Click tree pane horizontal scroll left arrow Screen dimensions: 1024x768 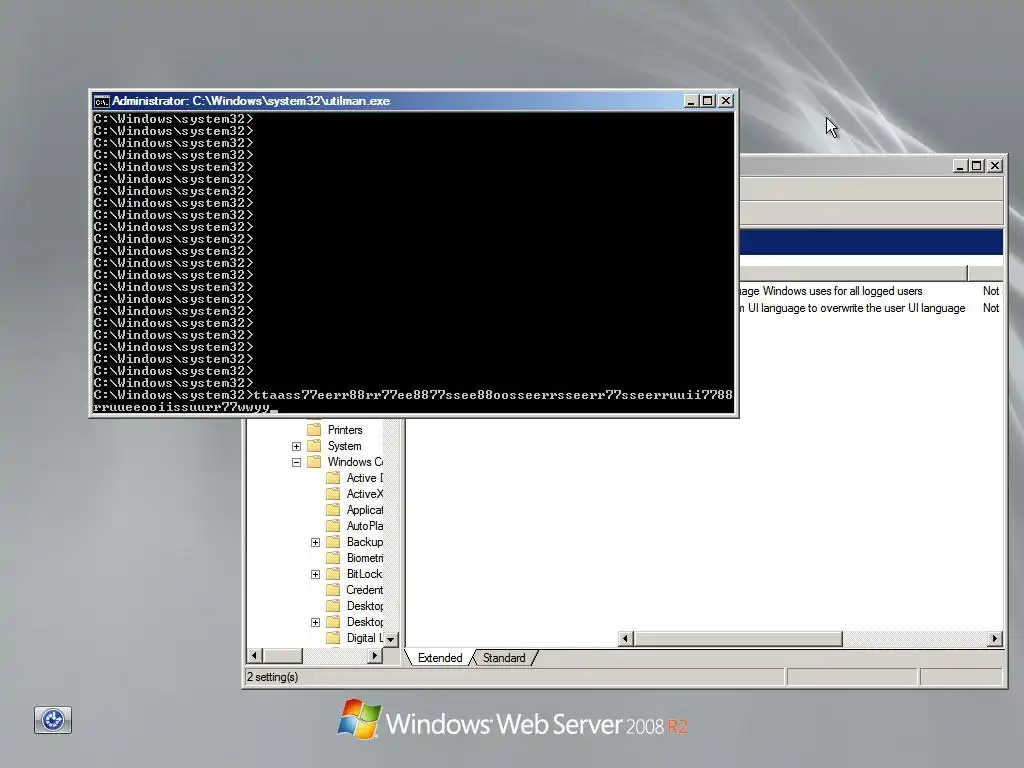pos(255,655)
